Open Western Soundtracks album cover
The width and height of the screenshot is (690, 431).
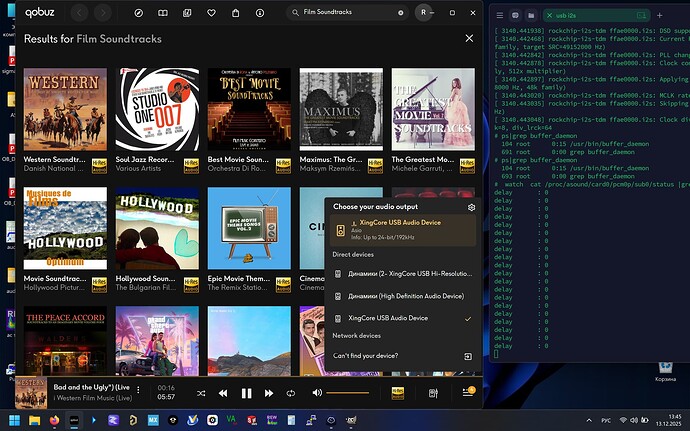coord(65,109)
